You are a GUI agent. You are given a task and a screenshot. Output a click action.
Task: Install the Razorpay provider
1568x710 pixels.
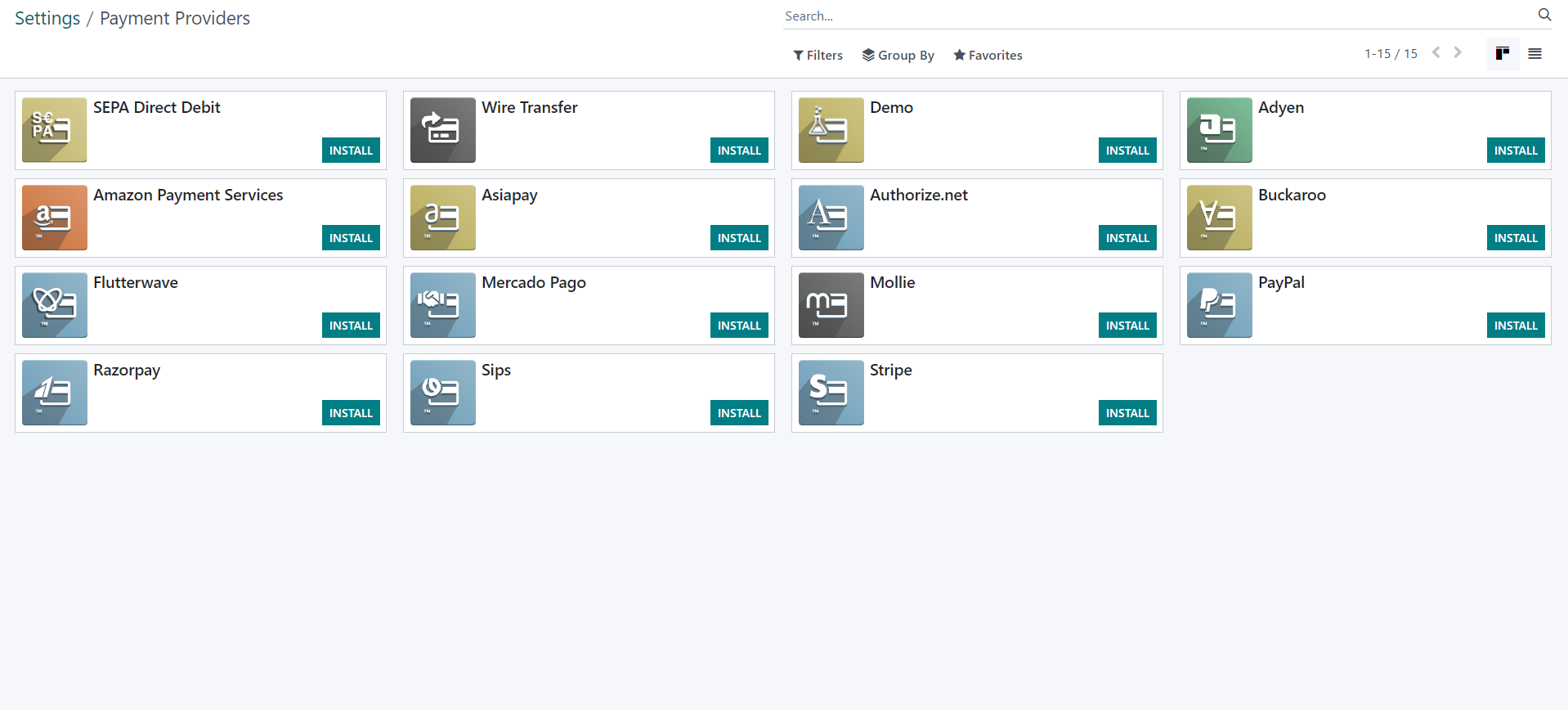tap(351, 413)
